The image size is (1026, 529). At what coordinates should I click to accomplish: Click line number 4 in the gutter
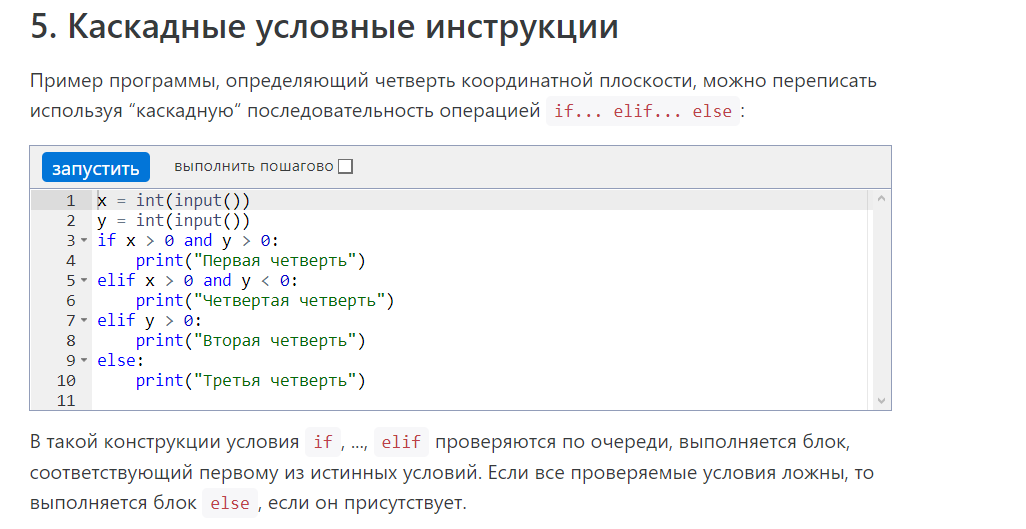71,261
